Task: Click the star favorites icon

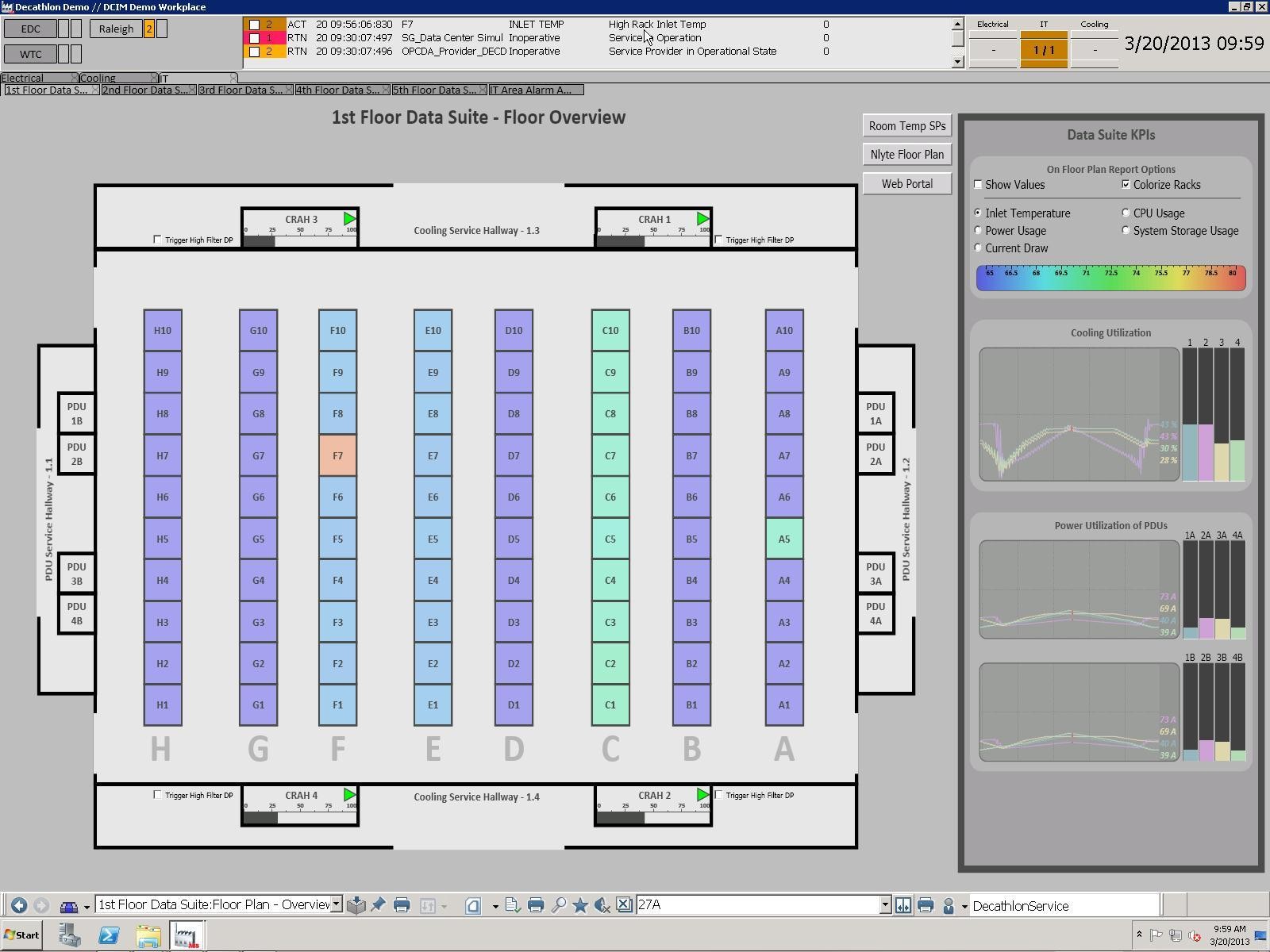Action: 580,905
